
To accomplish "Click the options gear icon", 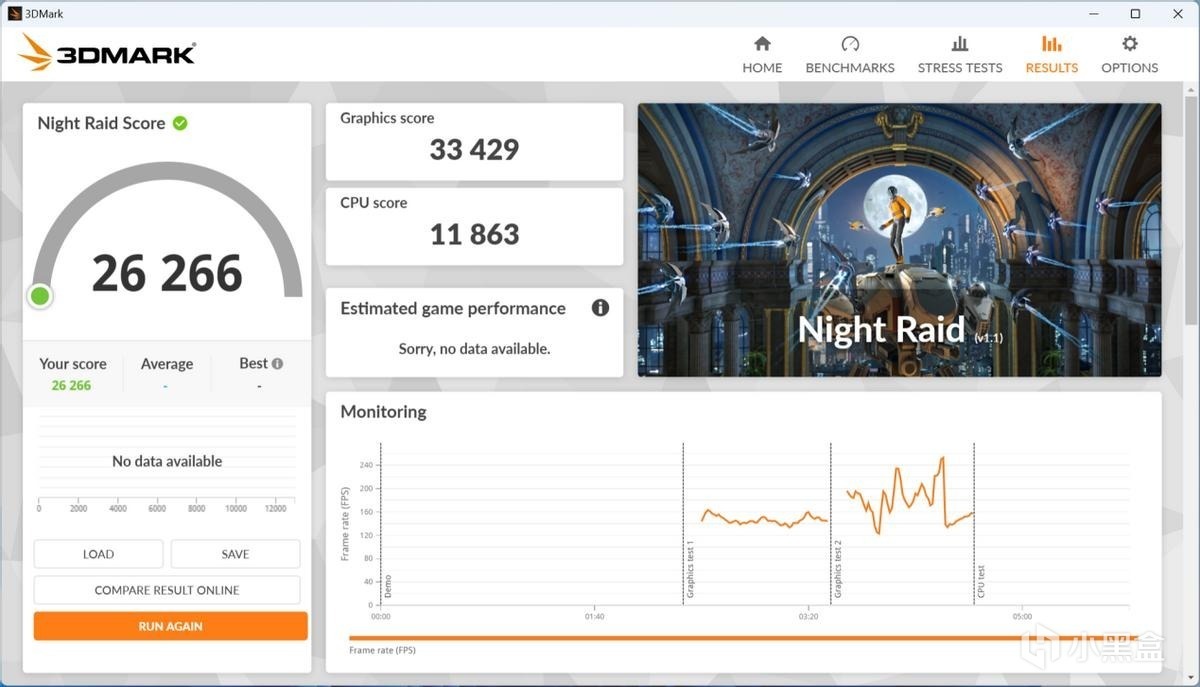I will click(x=1130, y=44).
